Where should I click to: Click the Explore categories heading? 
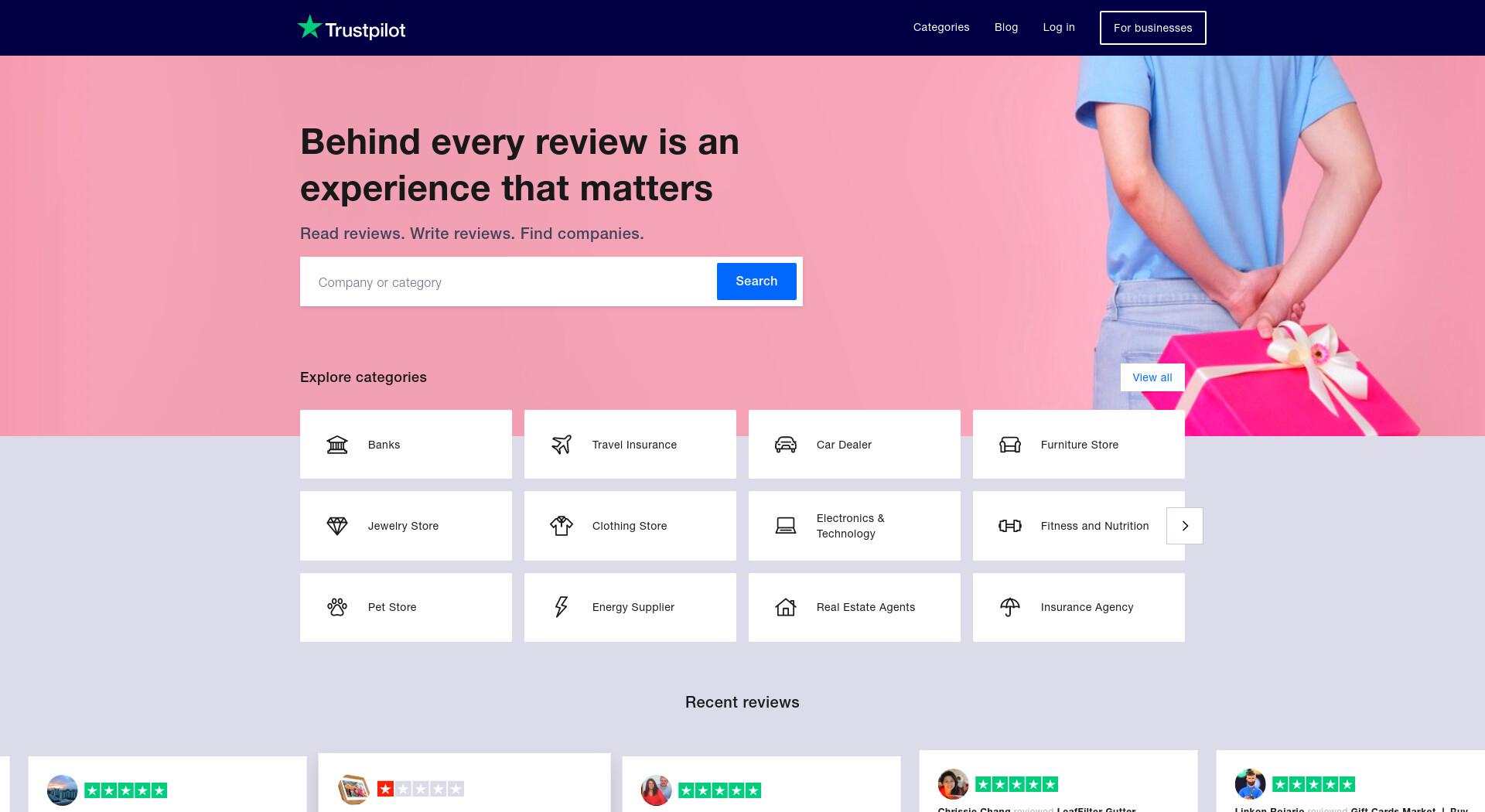364,377
